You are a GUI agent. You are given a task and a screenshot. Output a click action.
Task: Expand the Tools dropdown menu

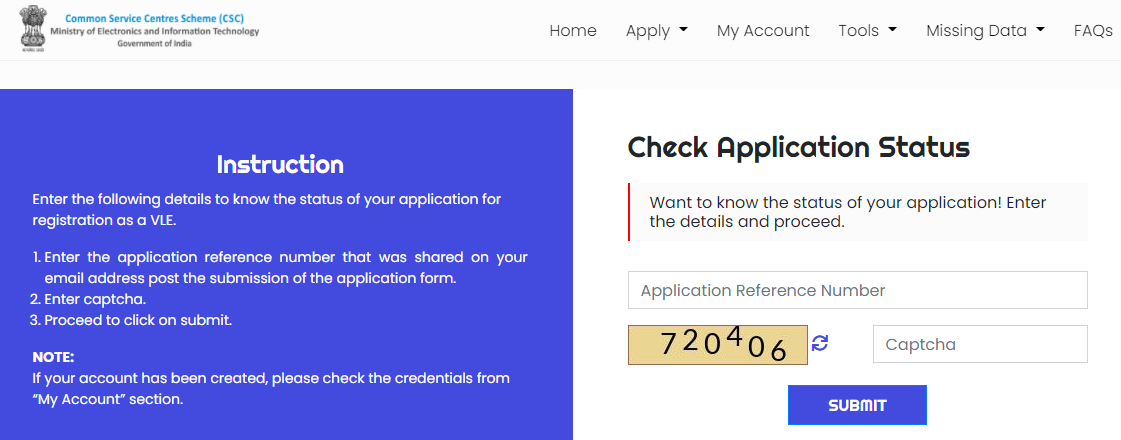[x=867, y=30]
